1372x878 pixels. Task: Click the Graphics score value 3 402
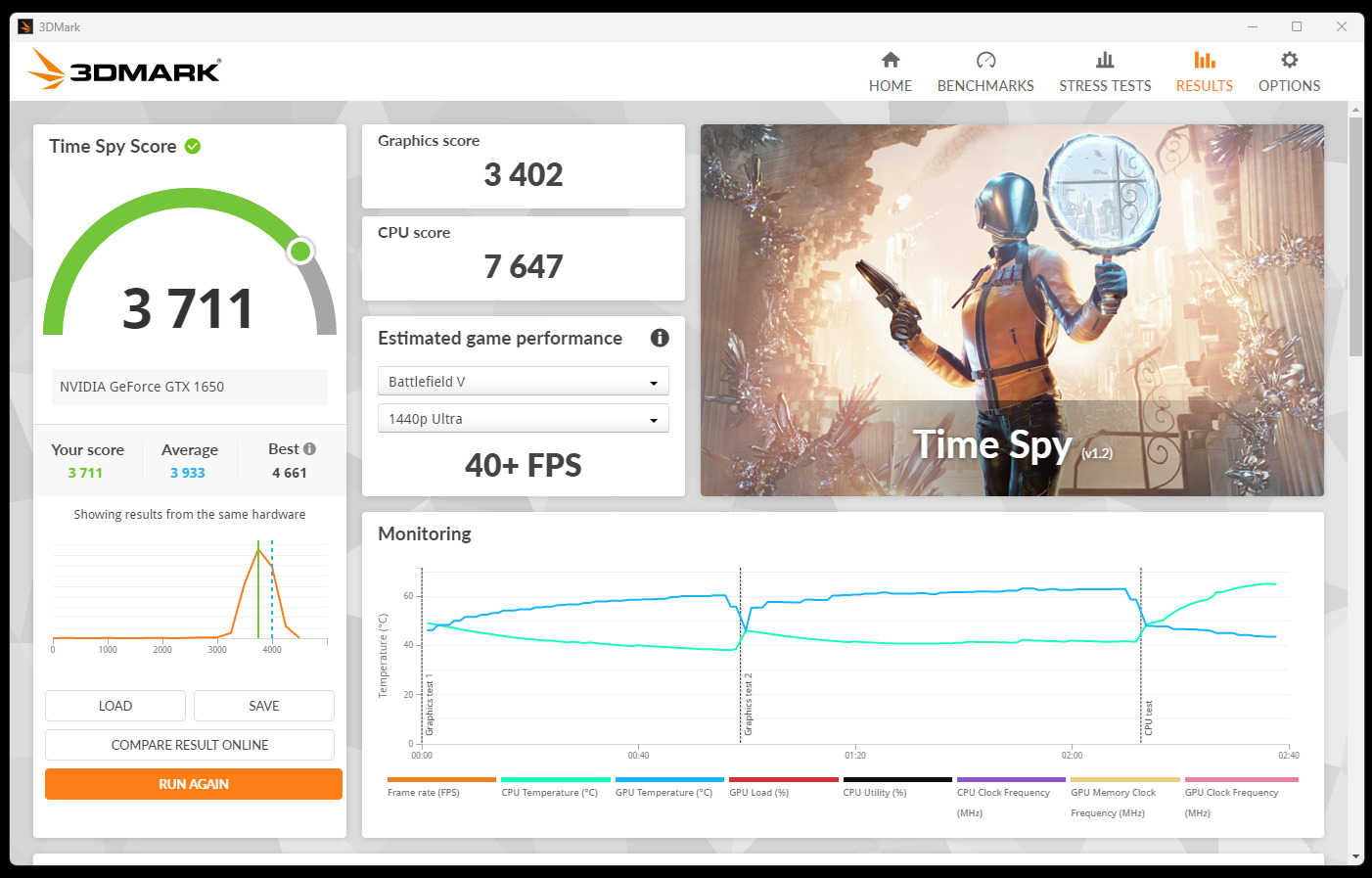click(x=524, y=175)
